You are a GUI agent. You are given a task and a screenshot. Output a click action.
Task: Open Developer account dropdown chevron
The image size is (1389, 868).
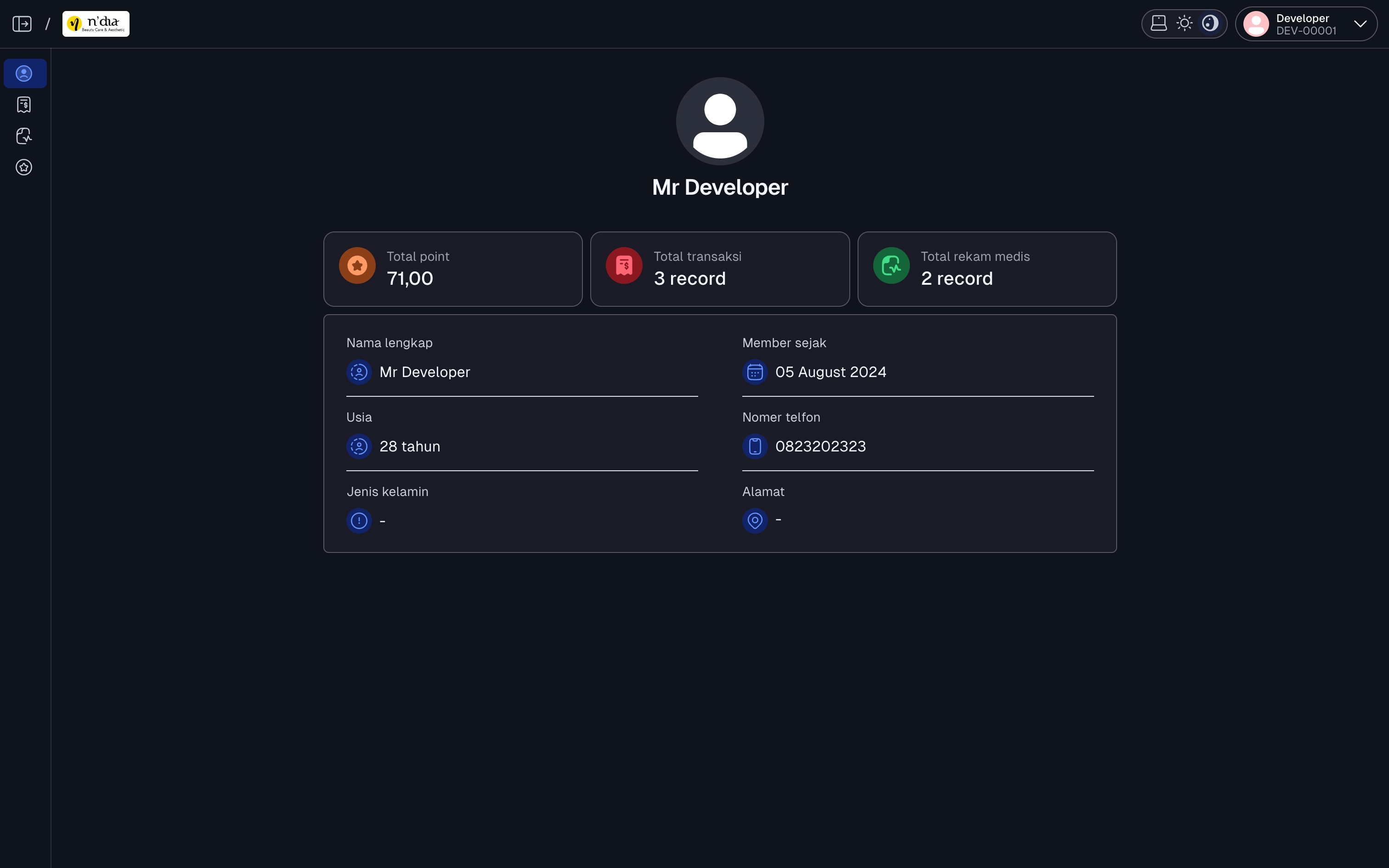click(1361, 24)
